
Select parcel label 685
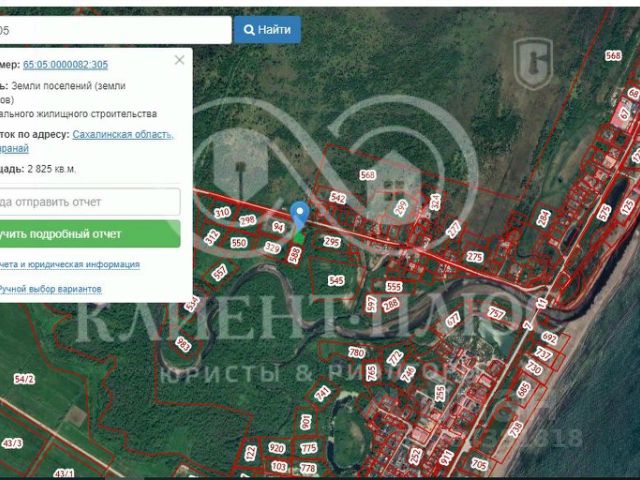[524, 390]
